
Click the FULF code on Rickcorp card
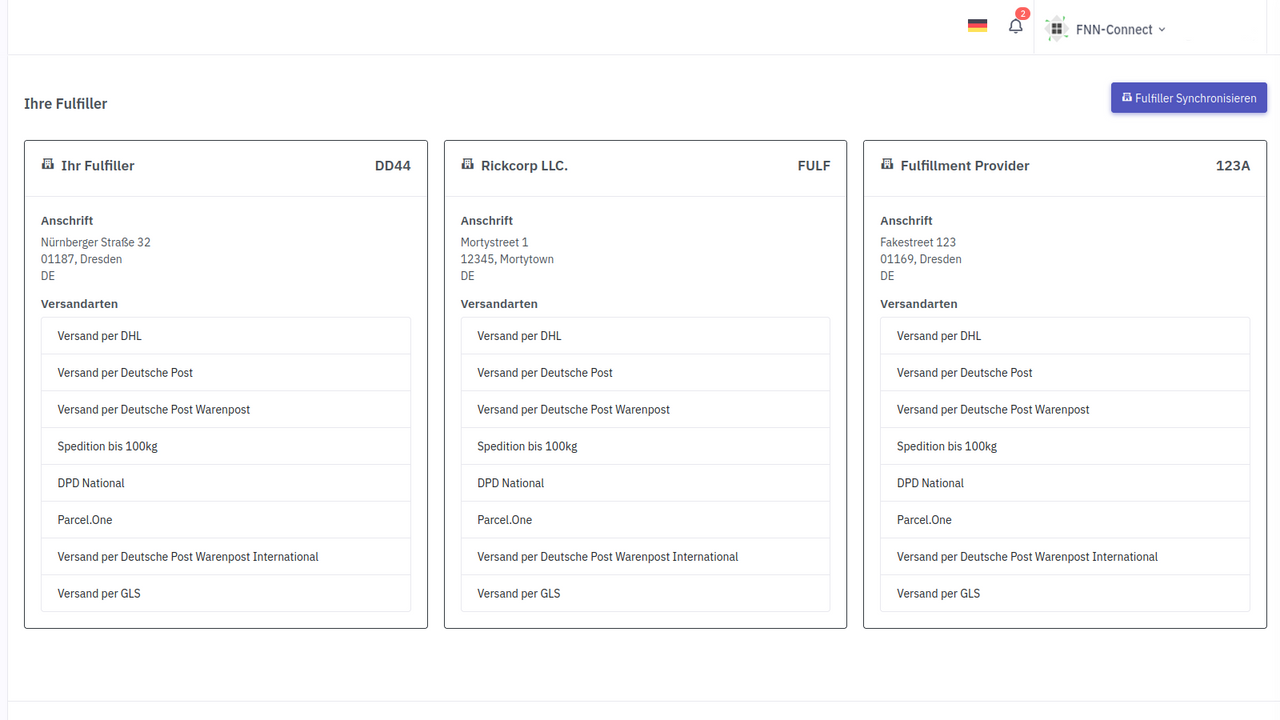click(813, 165)
